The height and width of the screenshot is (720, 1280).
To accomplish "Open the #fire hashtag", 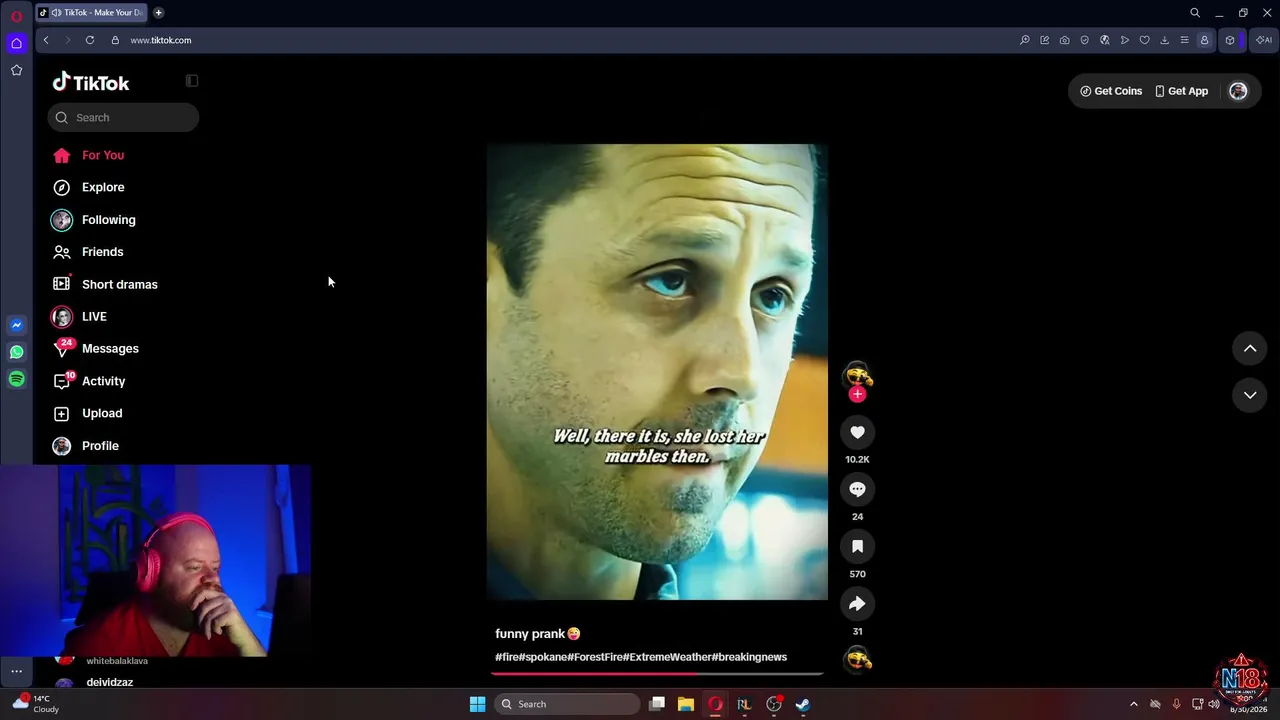I will (507, 657).
